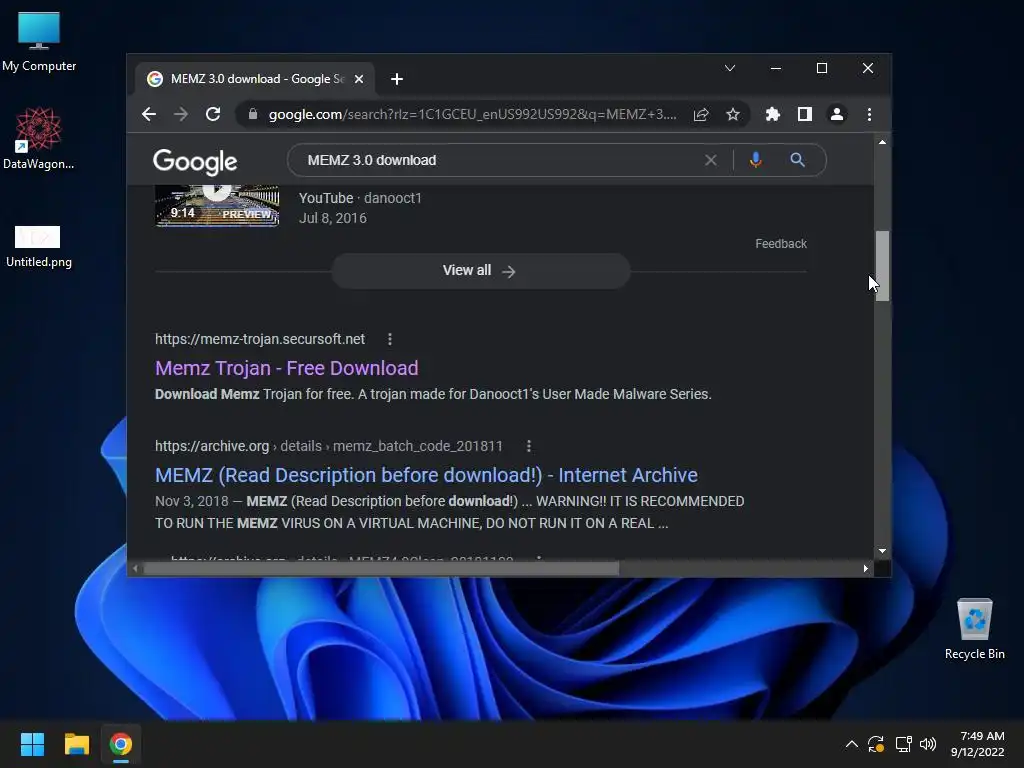Go back to previous page in Chrome

coord(149,114)
